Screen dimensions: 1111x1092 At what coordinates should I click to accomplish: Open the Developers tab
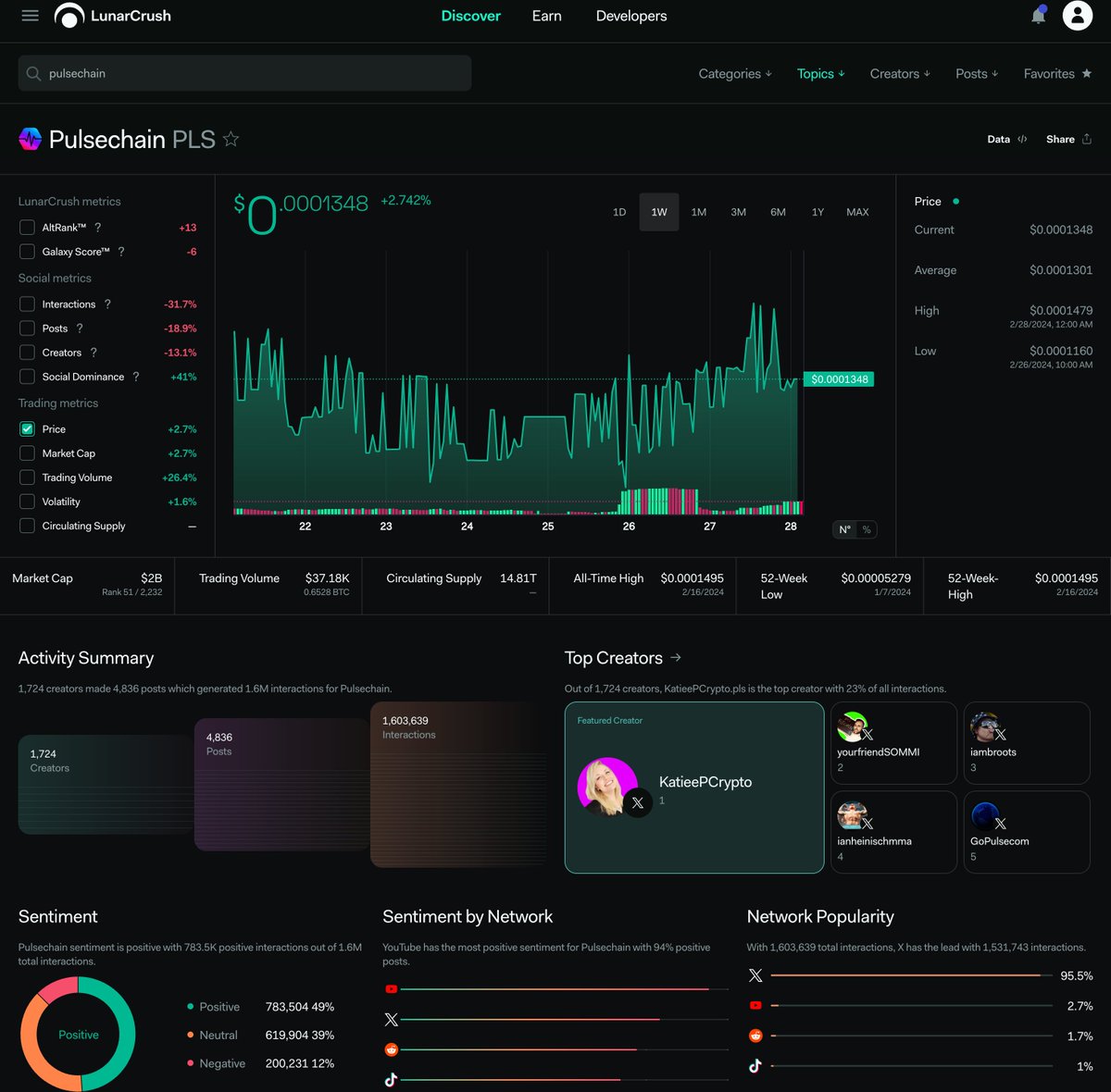631,16
